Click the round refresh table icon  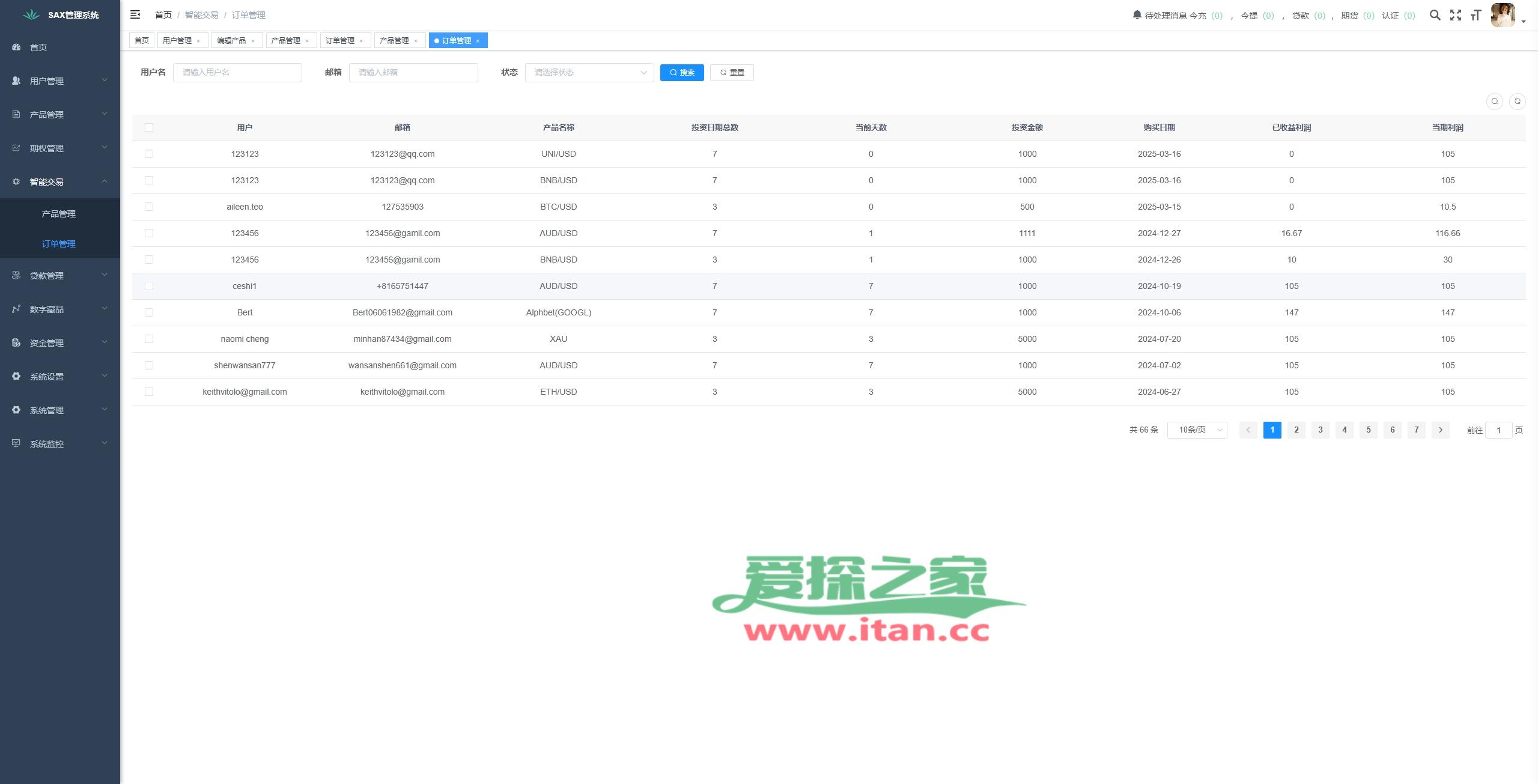click(1517, 102)
